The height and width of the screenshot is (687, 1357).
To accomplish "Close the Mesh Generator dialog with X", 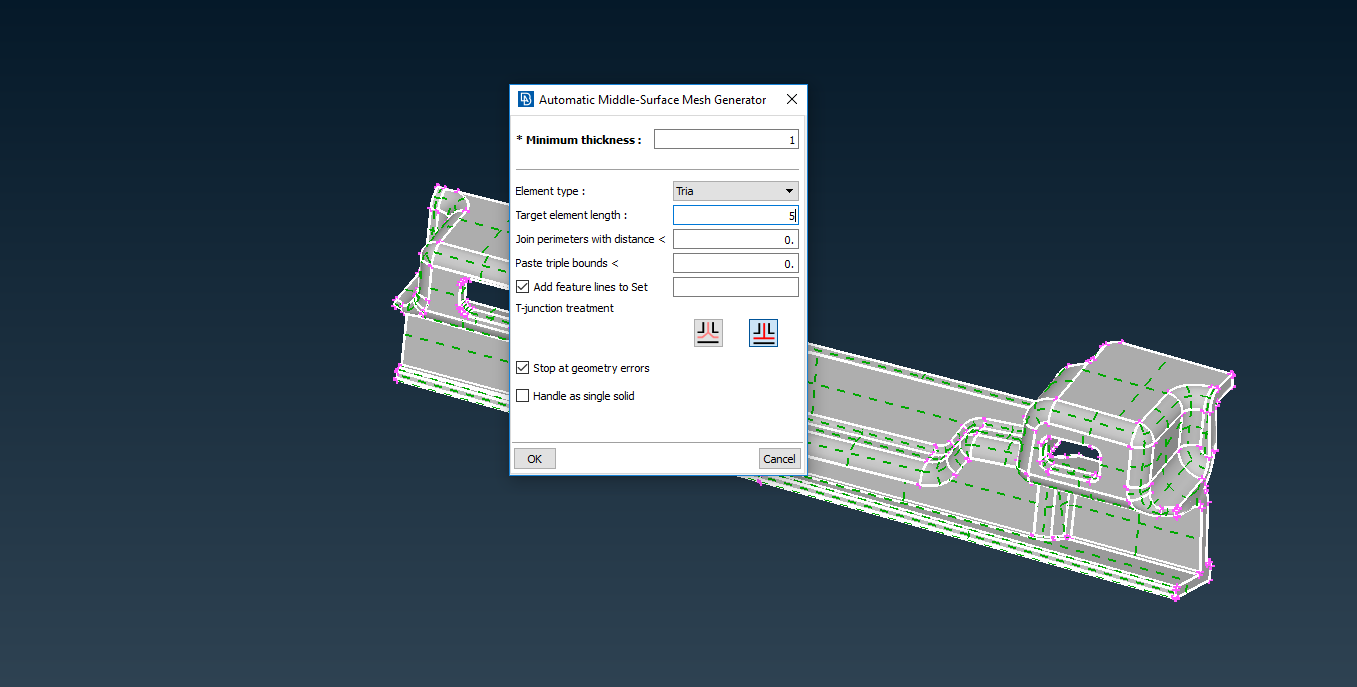I will click(x=792, y=99).
